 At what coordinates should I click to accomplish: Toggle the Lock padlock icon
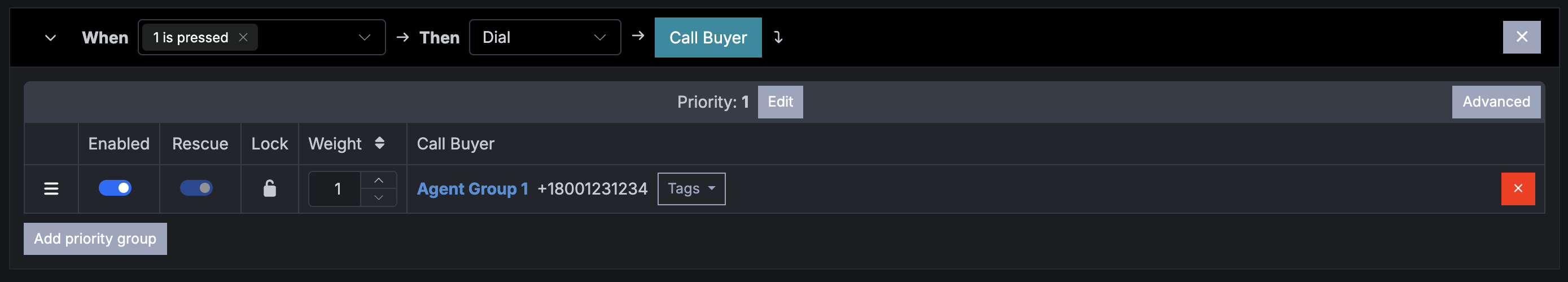coord(269,188)
